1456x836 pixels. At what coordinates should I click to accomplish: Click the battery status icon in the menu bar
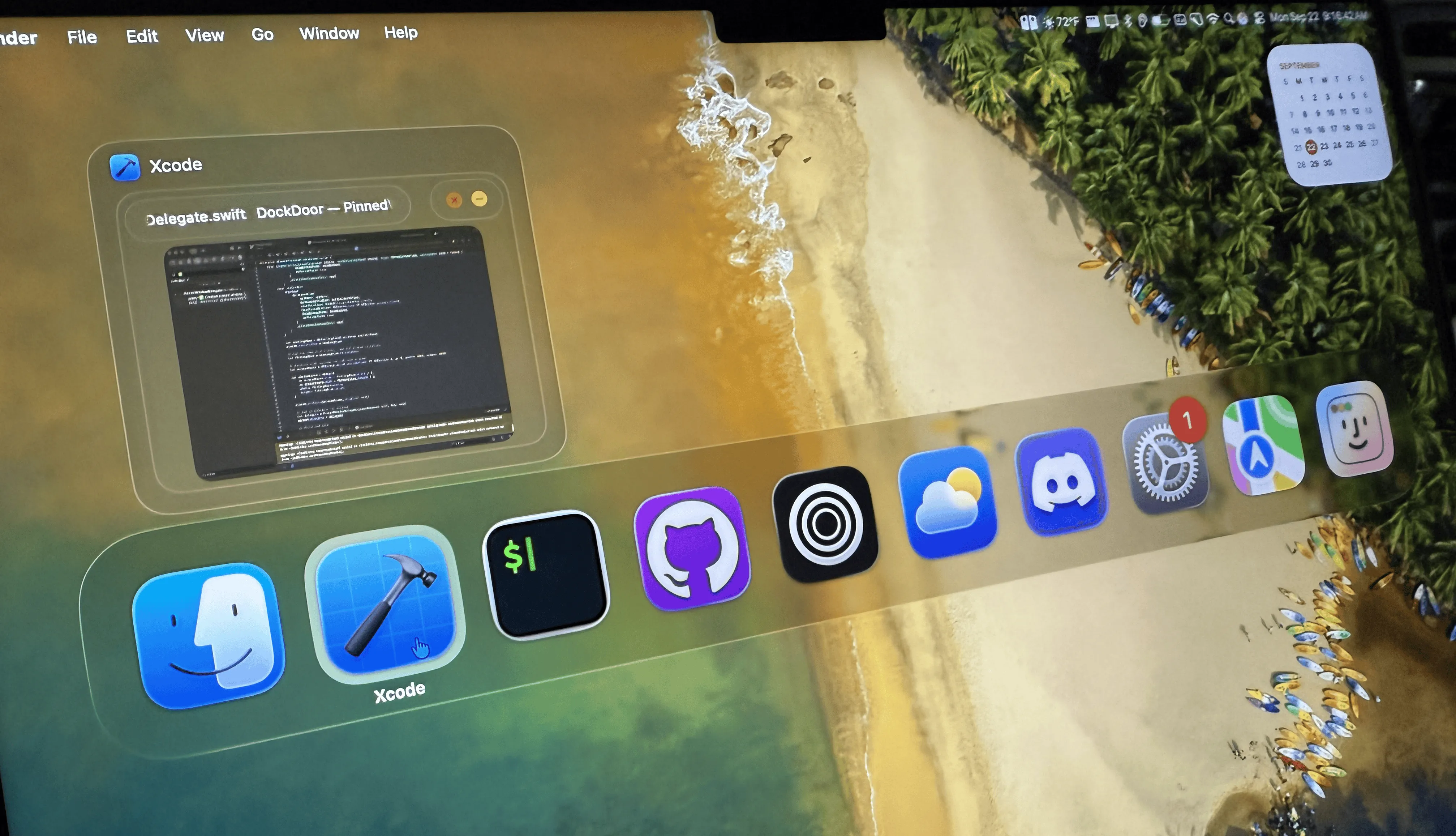tap(1161, 21)
